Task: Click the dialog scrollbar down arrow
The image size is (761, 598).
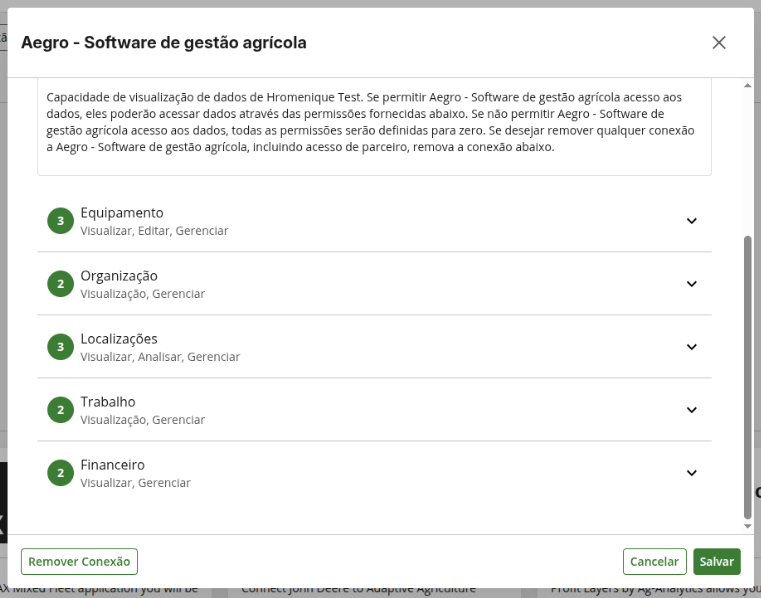Action: pos(747,526)
